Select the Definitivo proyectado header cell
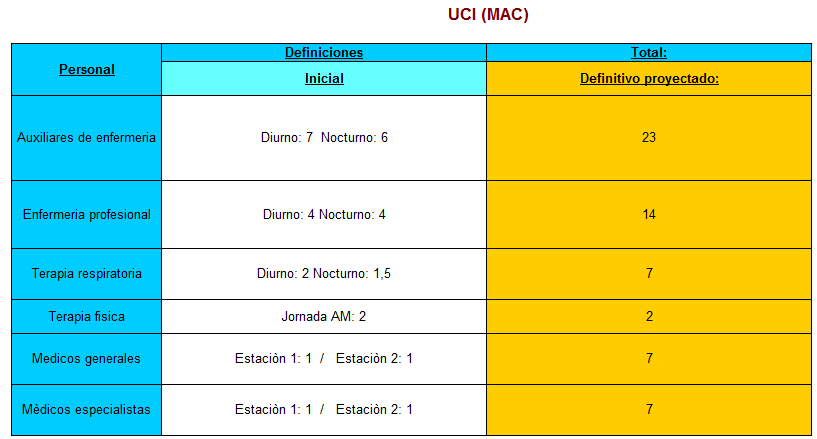 tap(648, 78)
